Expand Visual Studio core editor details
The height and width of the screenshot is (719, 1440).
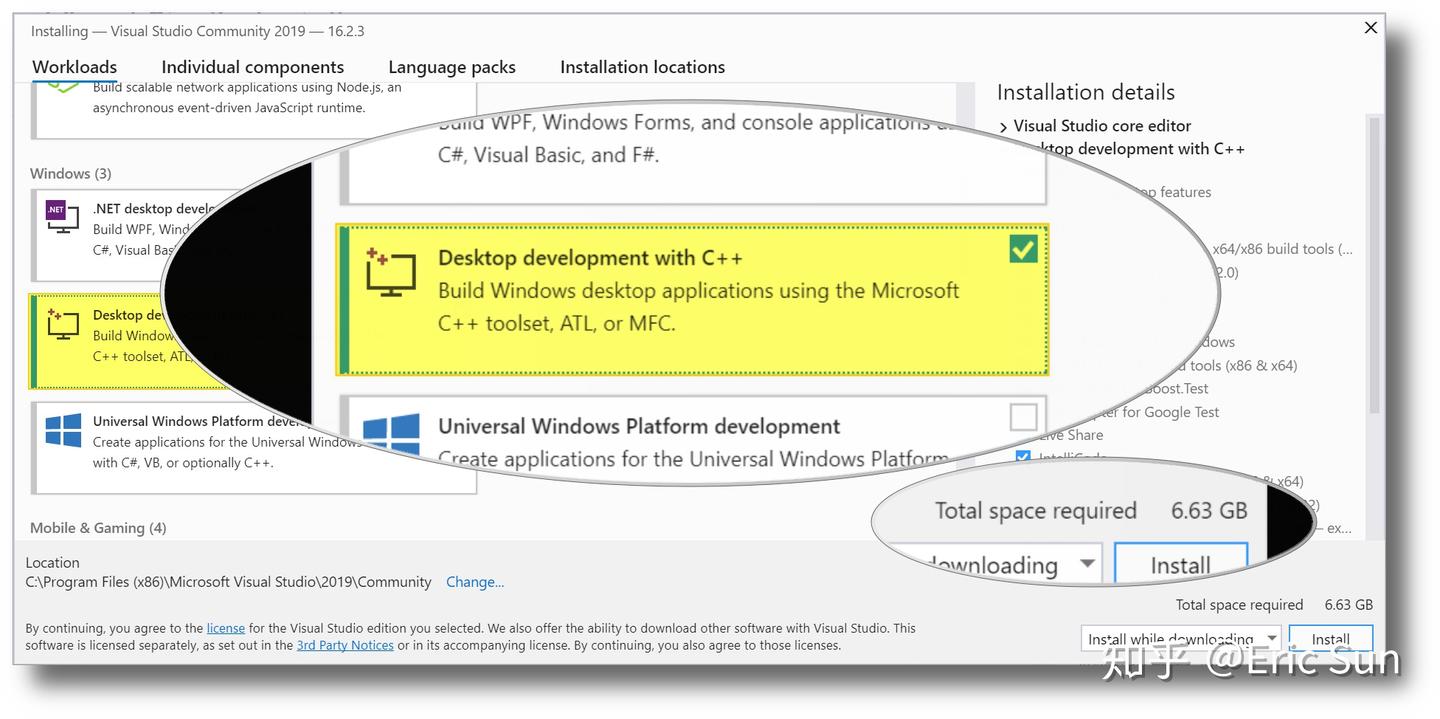coord(1004,125)
